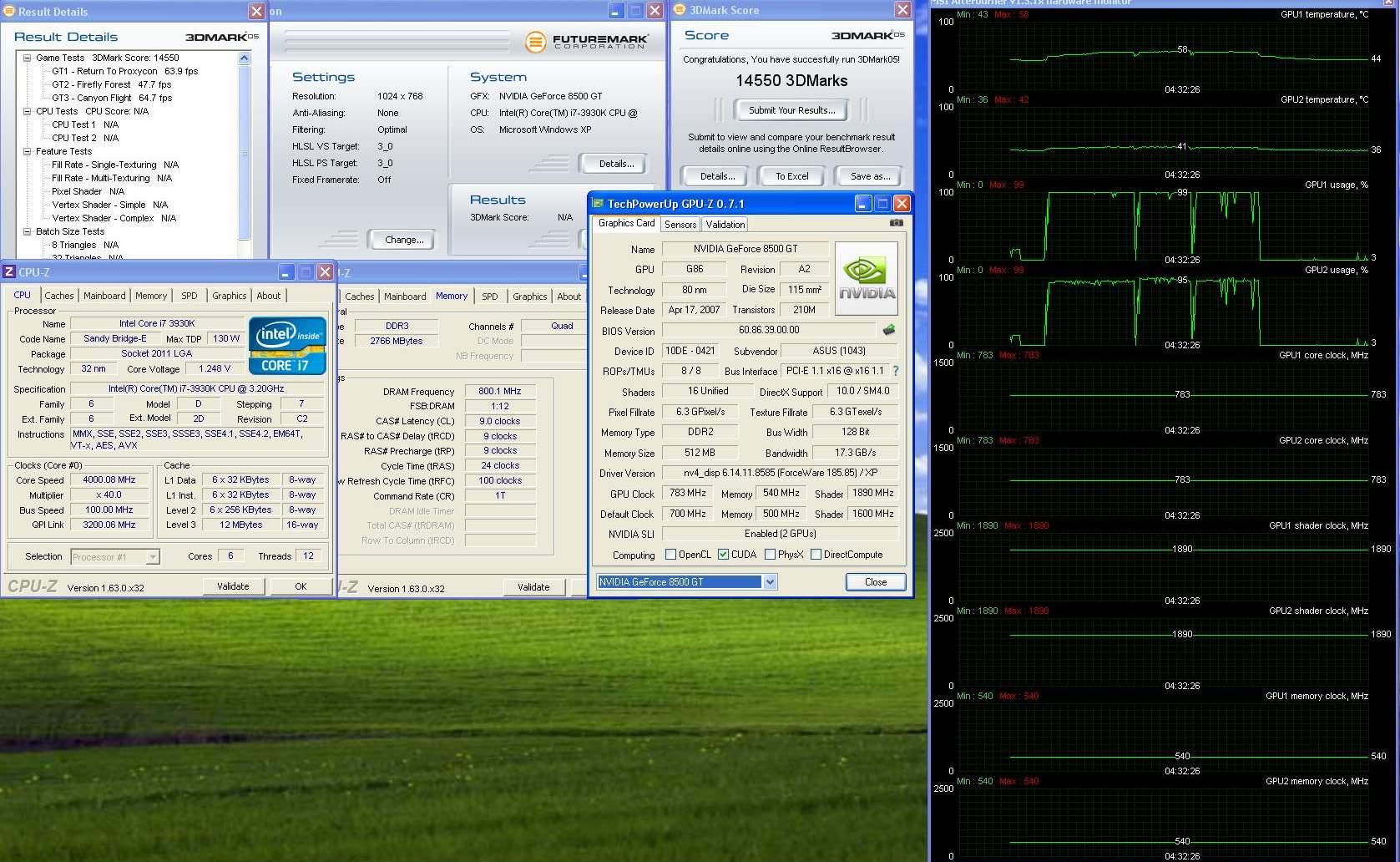
Task: Minimize the CPU-Z CPU window
Action: (286, 271)
